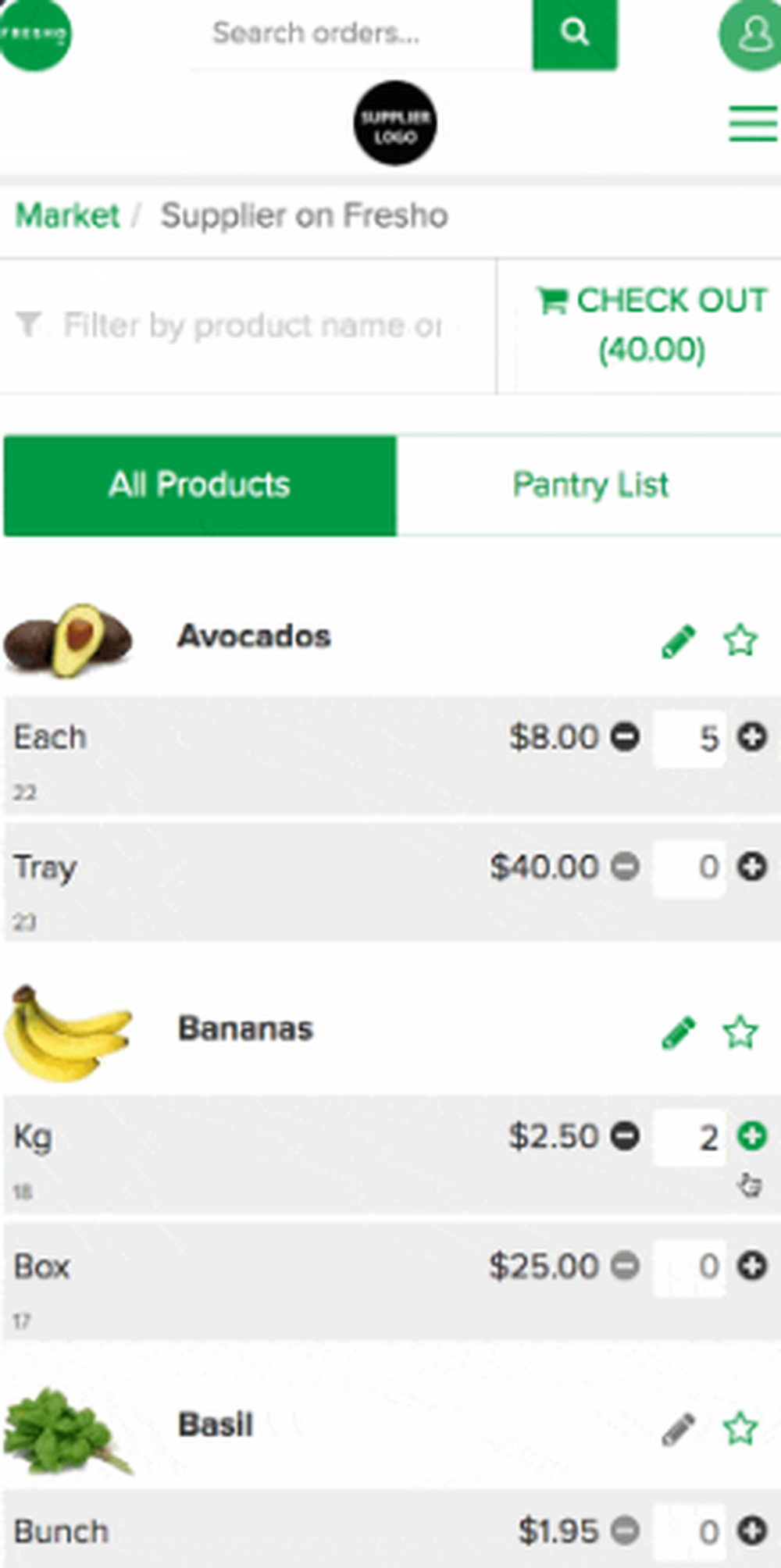Open the user profile icon
The image size is (781, 1568).
751,34
